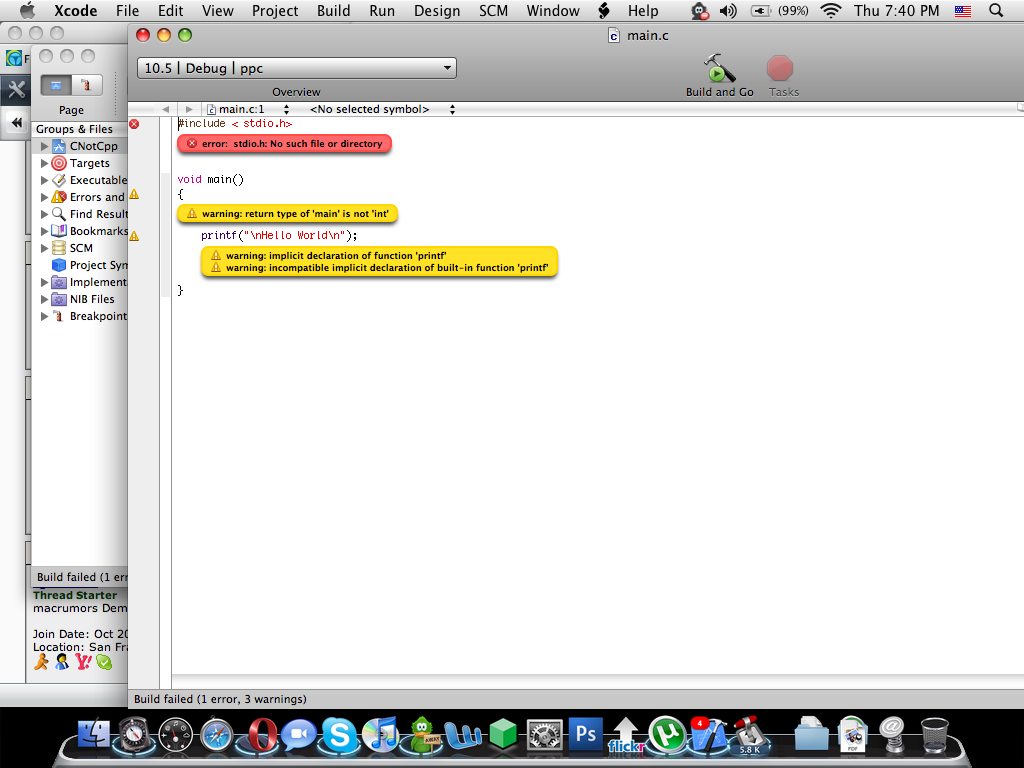Screen dimensions: 1024x768
Task: Click the stdio.h error message bubble
Action: (284, 144)
